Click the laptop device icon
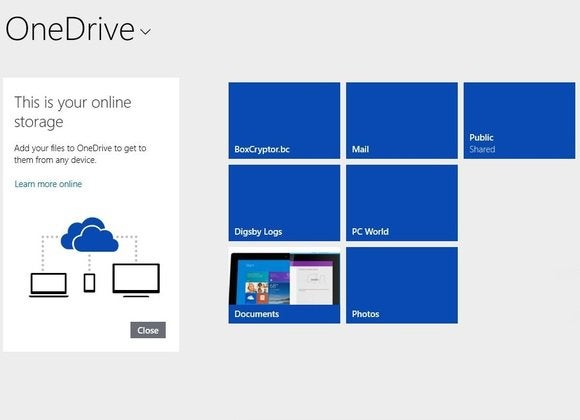The height and width of the screenshot is (420, 580). click(49, 285)
